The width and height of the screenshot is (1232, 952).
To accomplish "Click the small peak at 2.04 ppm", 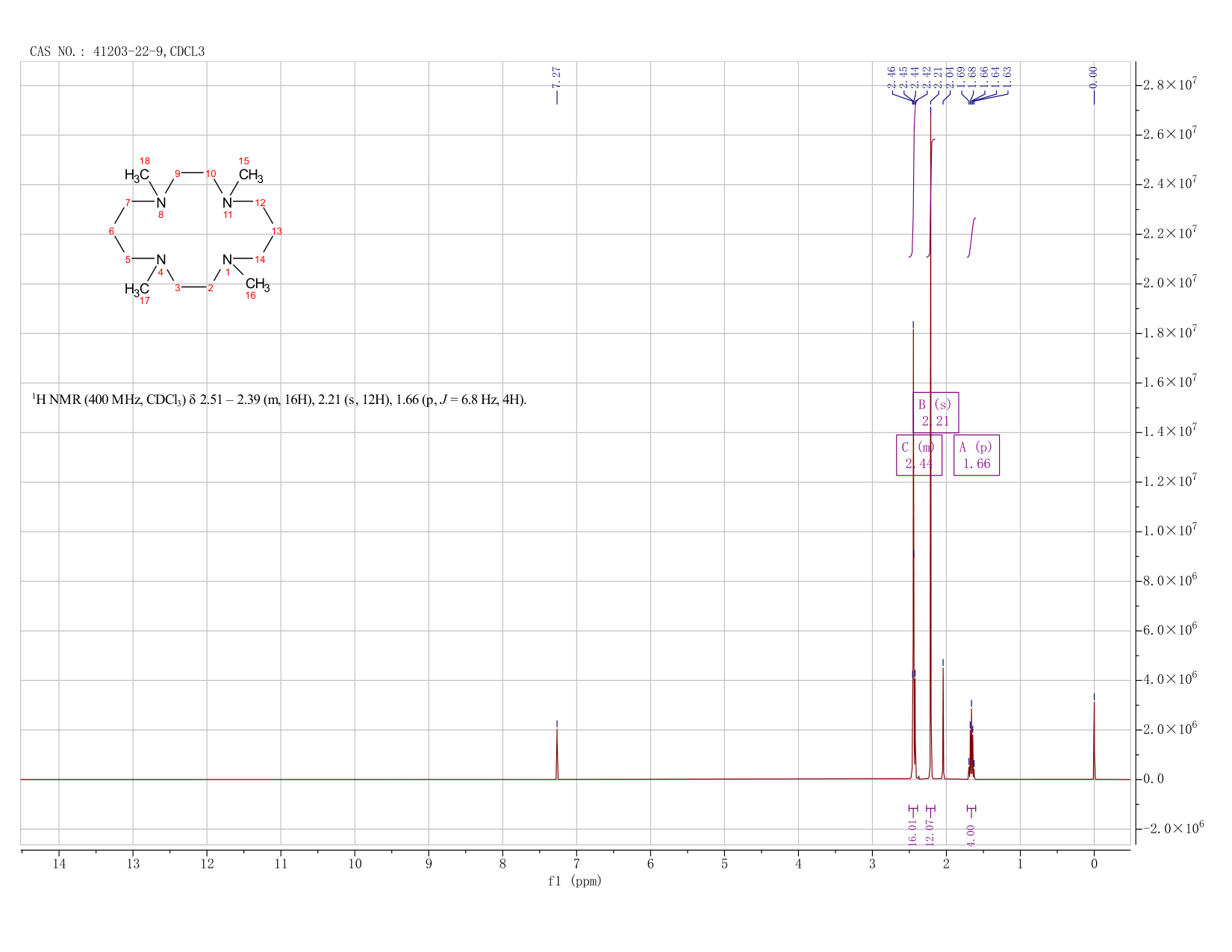I will click(x=943, y=723).
